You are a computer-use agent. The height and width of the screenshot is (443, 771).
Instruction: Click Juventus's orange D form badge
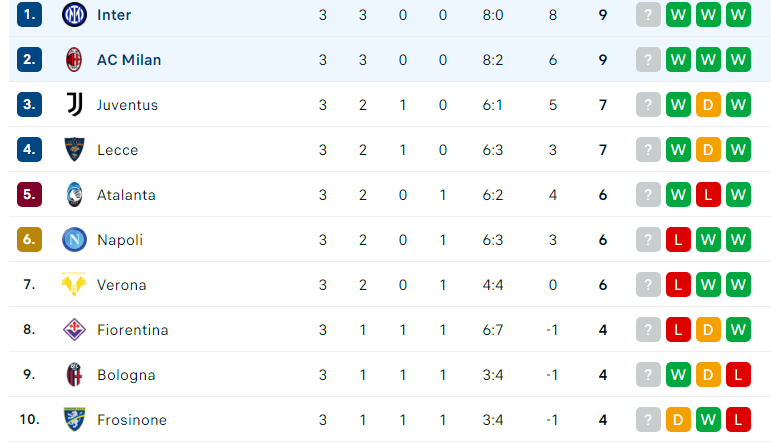point(708,105)
